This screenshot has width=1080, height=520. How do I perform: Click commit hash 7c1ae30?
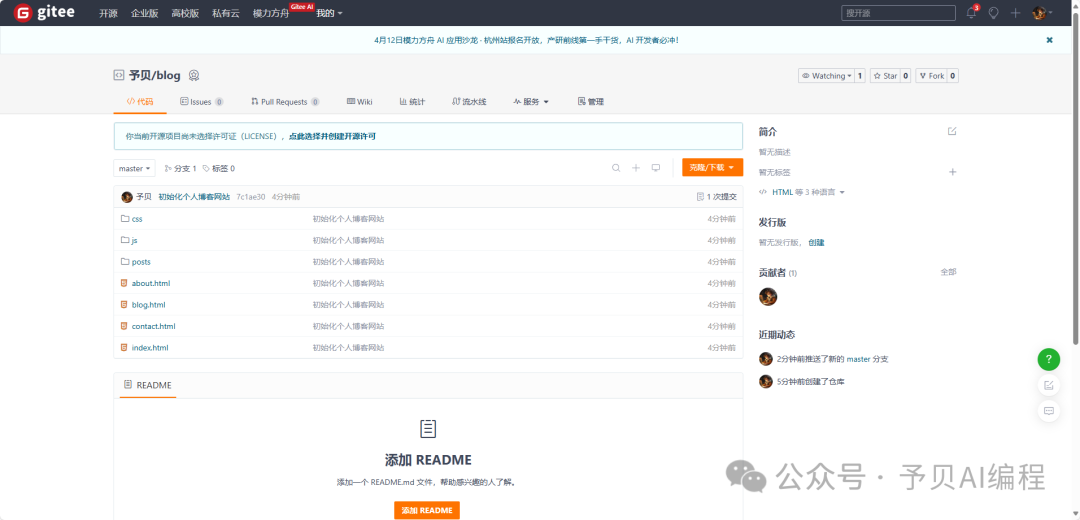click(251, 197)
